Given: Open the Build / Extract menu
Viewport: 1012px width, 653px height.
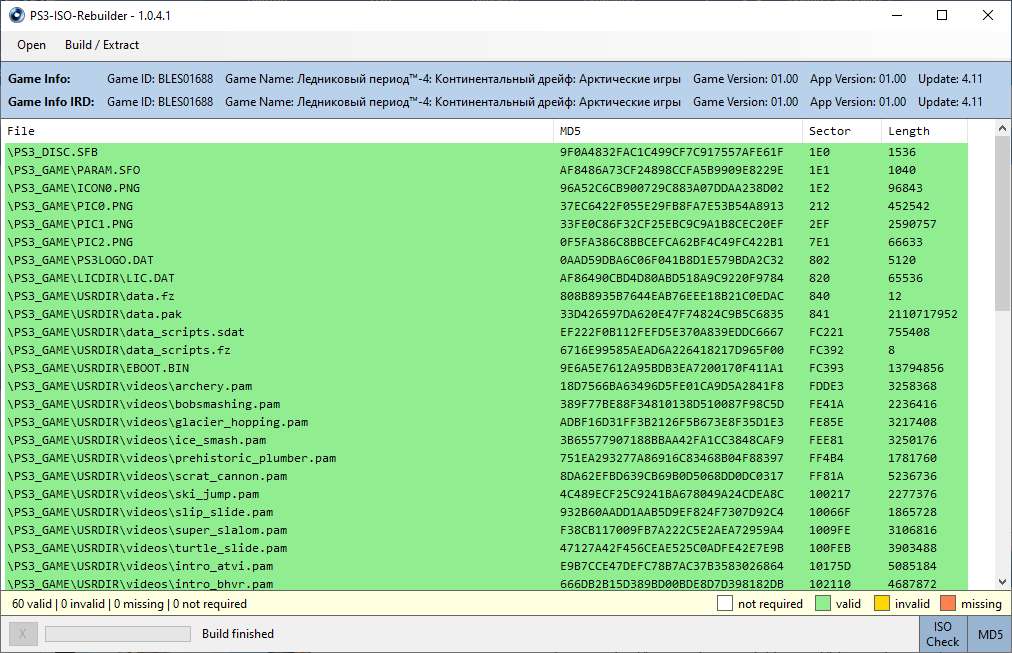Looking at the screenshot, I should [102, 45].
